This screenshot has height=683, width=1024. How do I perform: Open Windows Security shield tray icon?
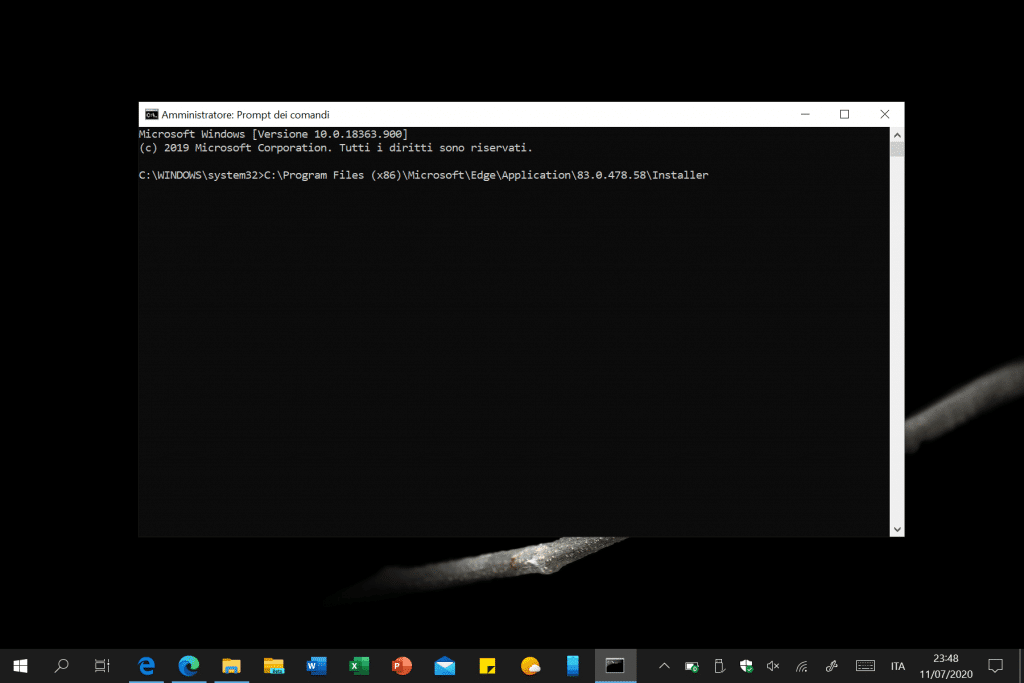tap(746, 666)
